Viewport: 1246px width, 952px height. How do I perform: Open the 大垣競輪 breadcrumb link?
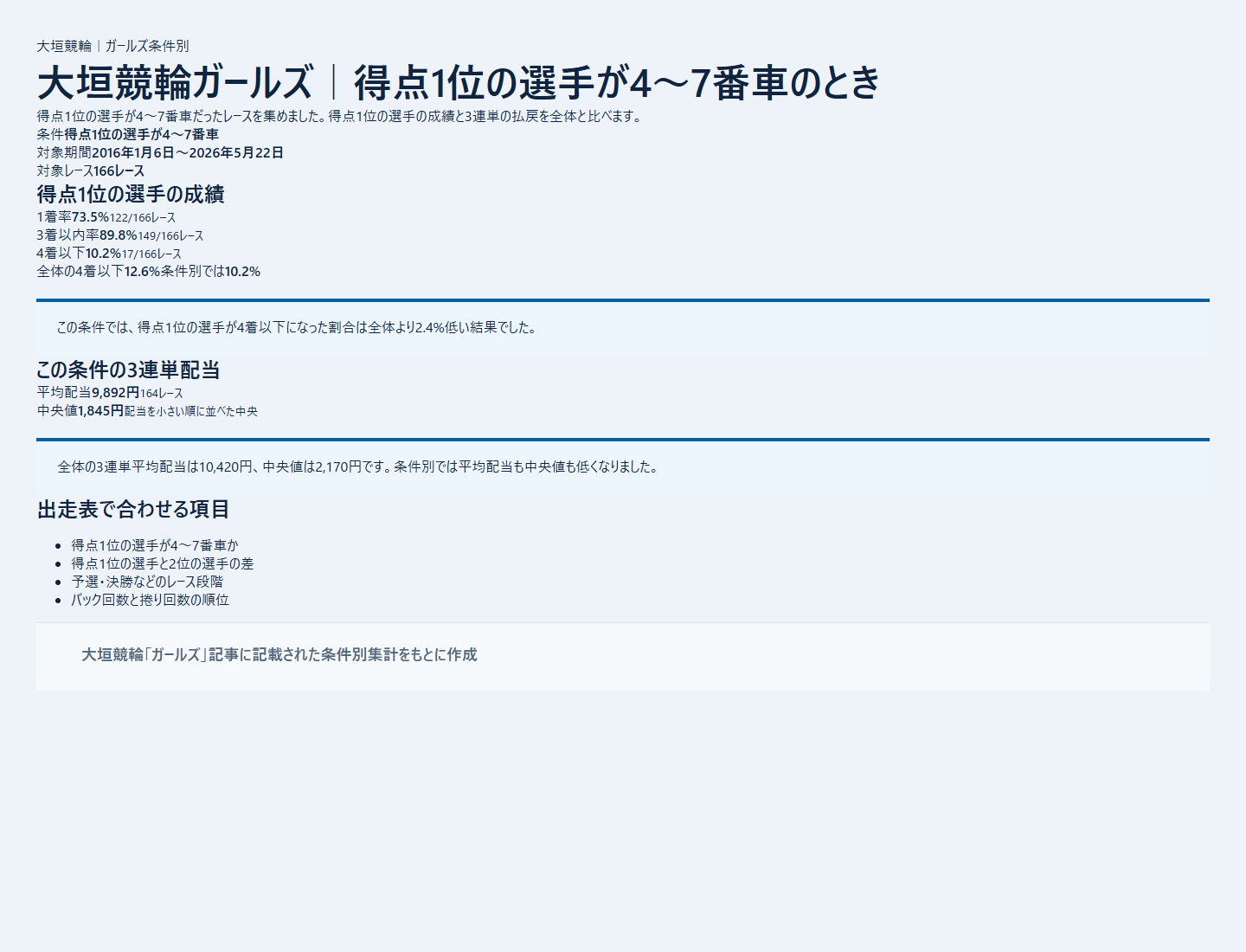[64, 46]
